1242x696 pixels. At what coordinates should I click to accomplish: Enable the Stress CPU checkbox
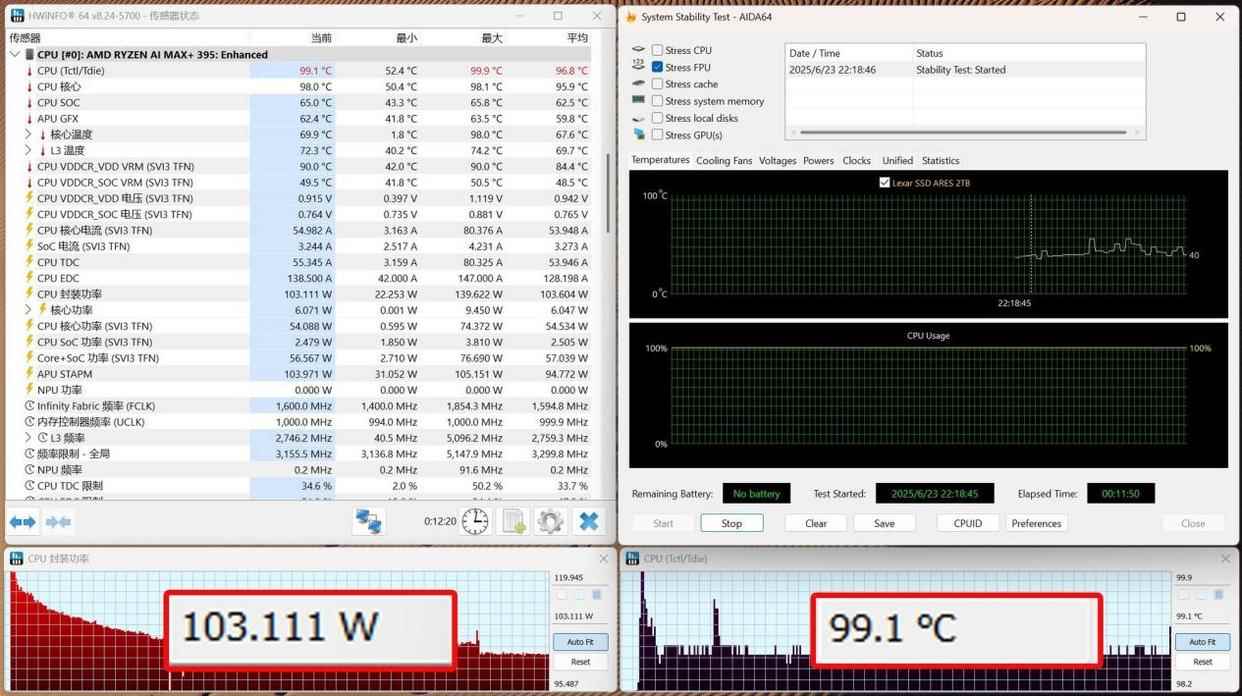point(657,50)
